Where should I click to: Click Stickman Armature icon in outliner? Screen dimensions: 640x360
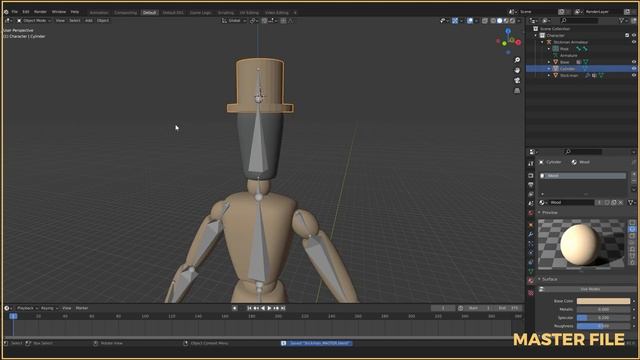[549, 42]
